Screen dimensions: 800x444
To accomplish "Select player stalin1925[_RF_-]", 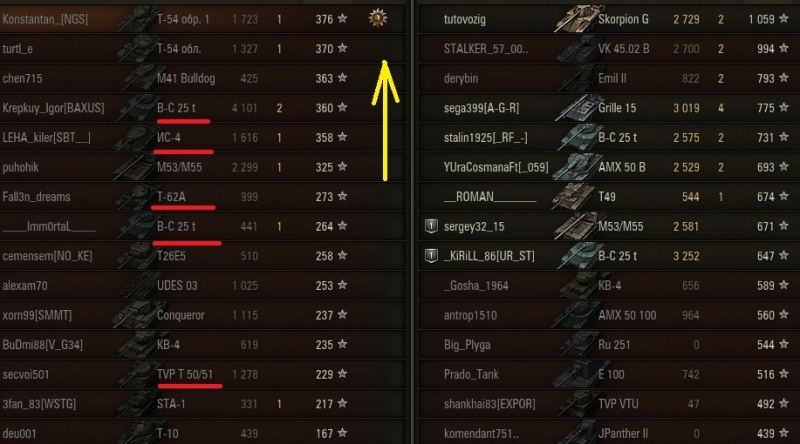I will click(485, 138).
